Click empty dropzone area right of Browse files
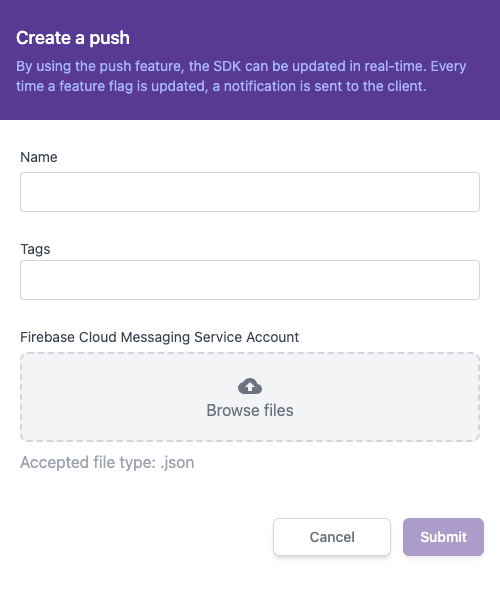 (x=387, y=410)
